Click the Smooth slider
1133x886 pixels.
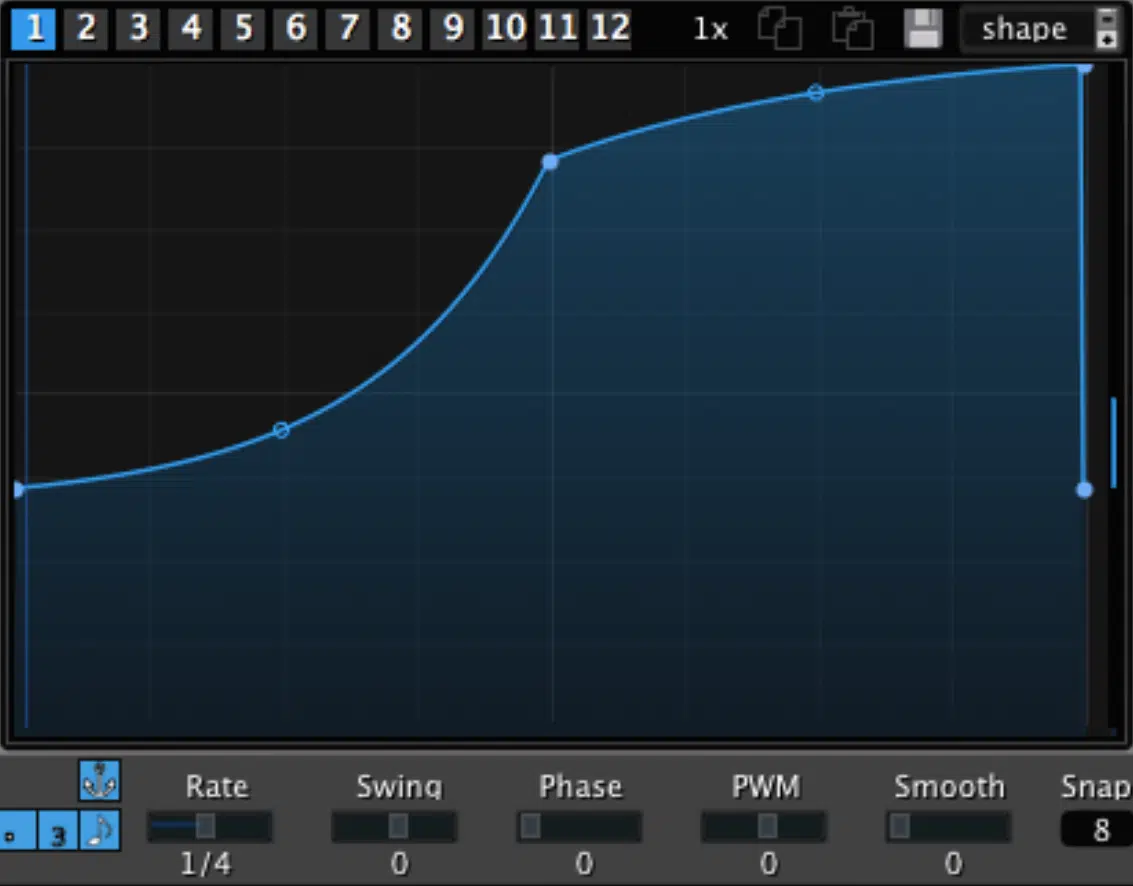(949, 826)
